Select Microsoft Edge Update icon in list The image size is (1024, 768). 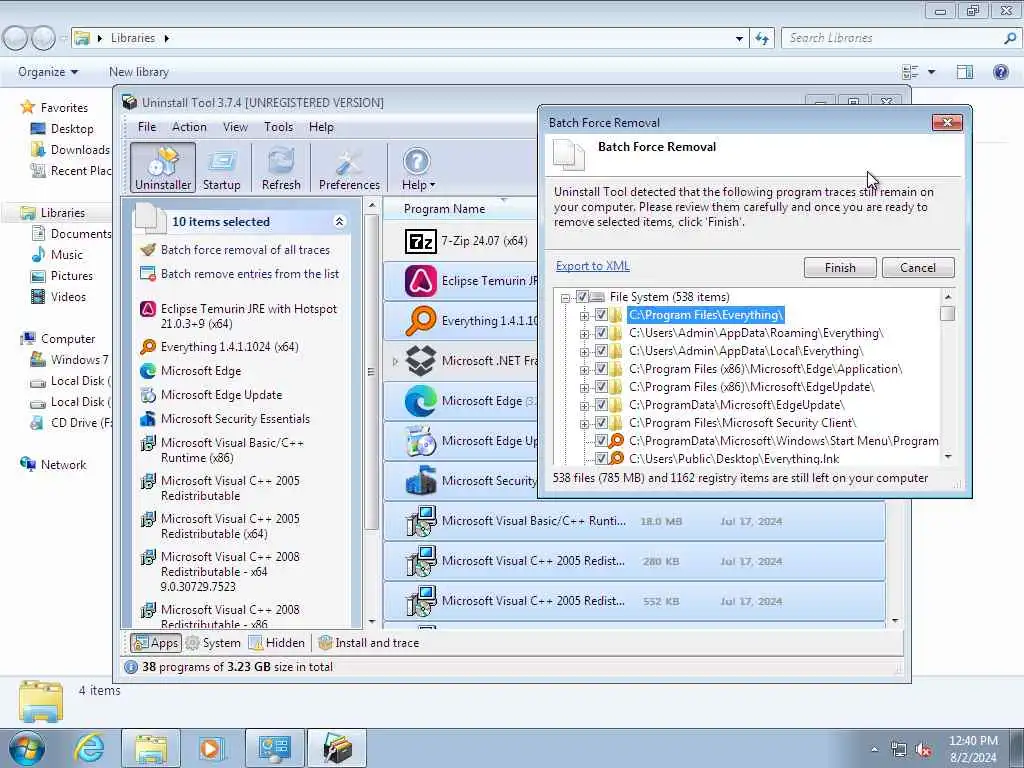[x=421, y=441]
